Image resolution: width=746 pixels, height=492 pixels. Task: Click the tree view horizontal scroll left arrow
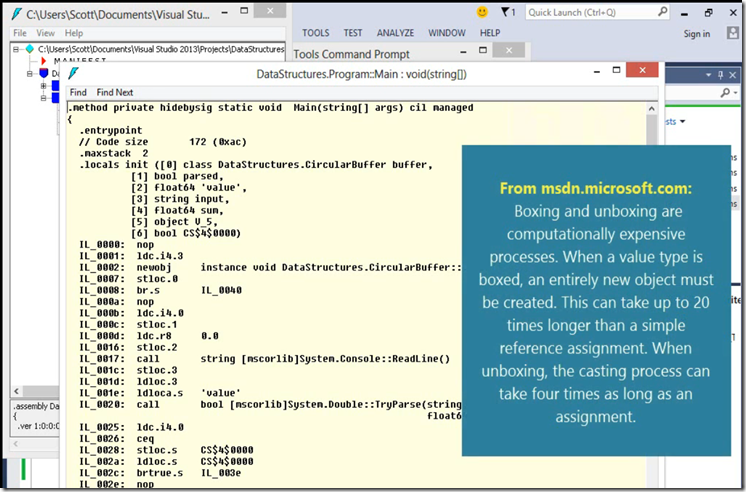(x=16, y=391)
